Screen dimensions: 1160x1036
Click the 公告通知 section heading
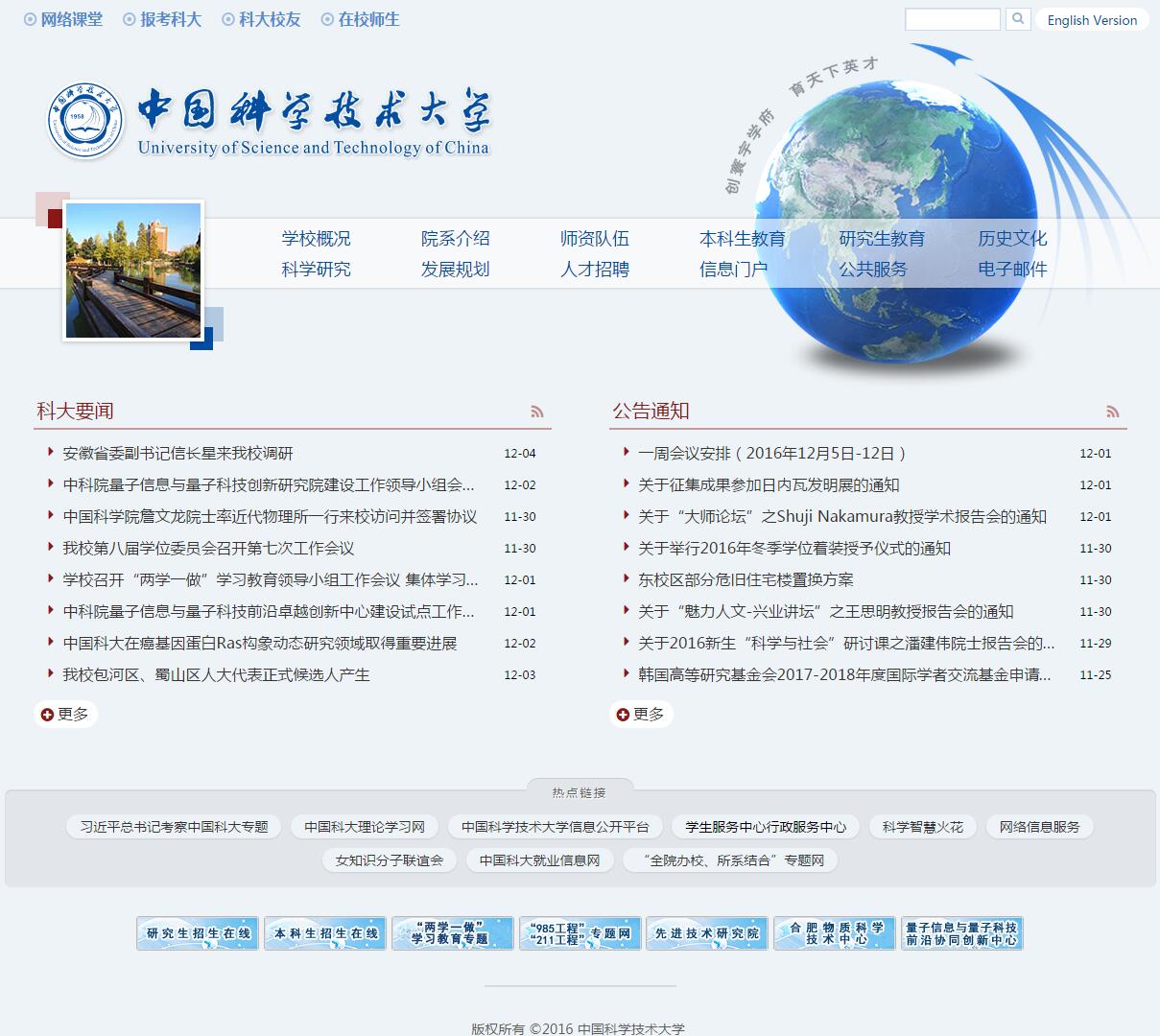[x=651, y=411]
